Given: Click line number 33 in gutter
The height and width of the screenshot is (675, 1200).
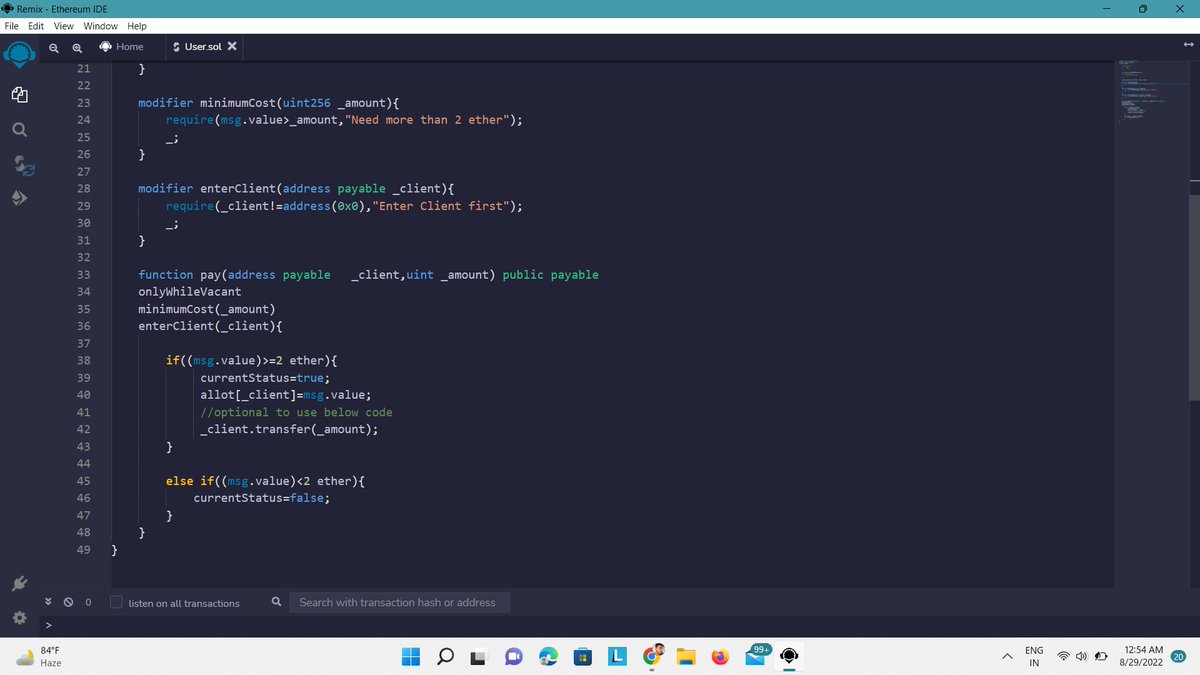Looking at the screenshot, I should click(x=83, y=274).
